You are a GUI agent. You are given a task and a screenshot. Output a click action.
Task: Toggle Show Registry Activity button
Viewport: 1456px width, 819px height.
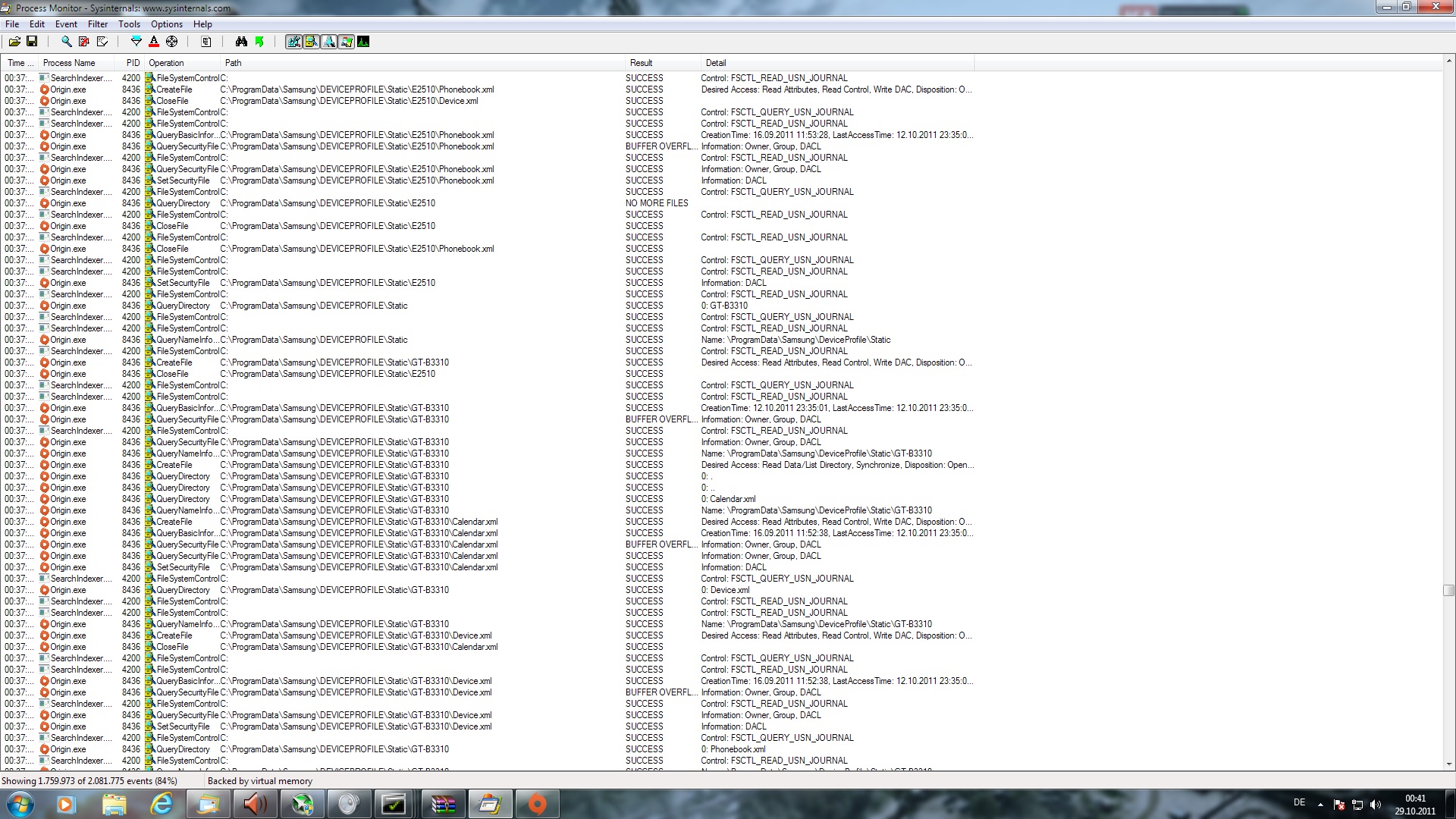pos(293,42)
